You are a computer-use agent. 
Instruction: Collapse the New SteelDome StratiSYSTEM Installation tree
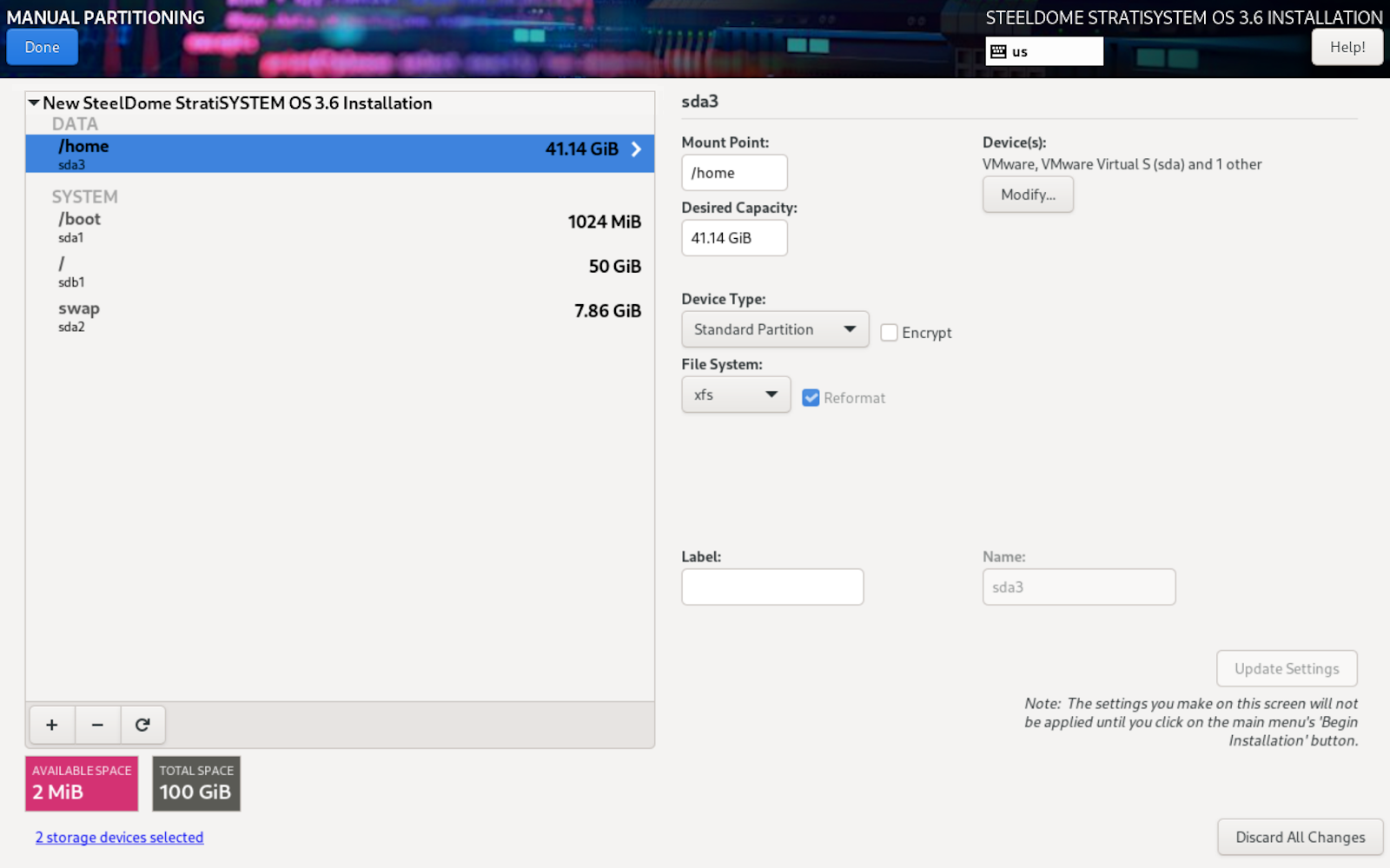tap(34, 103)
